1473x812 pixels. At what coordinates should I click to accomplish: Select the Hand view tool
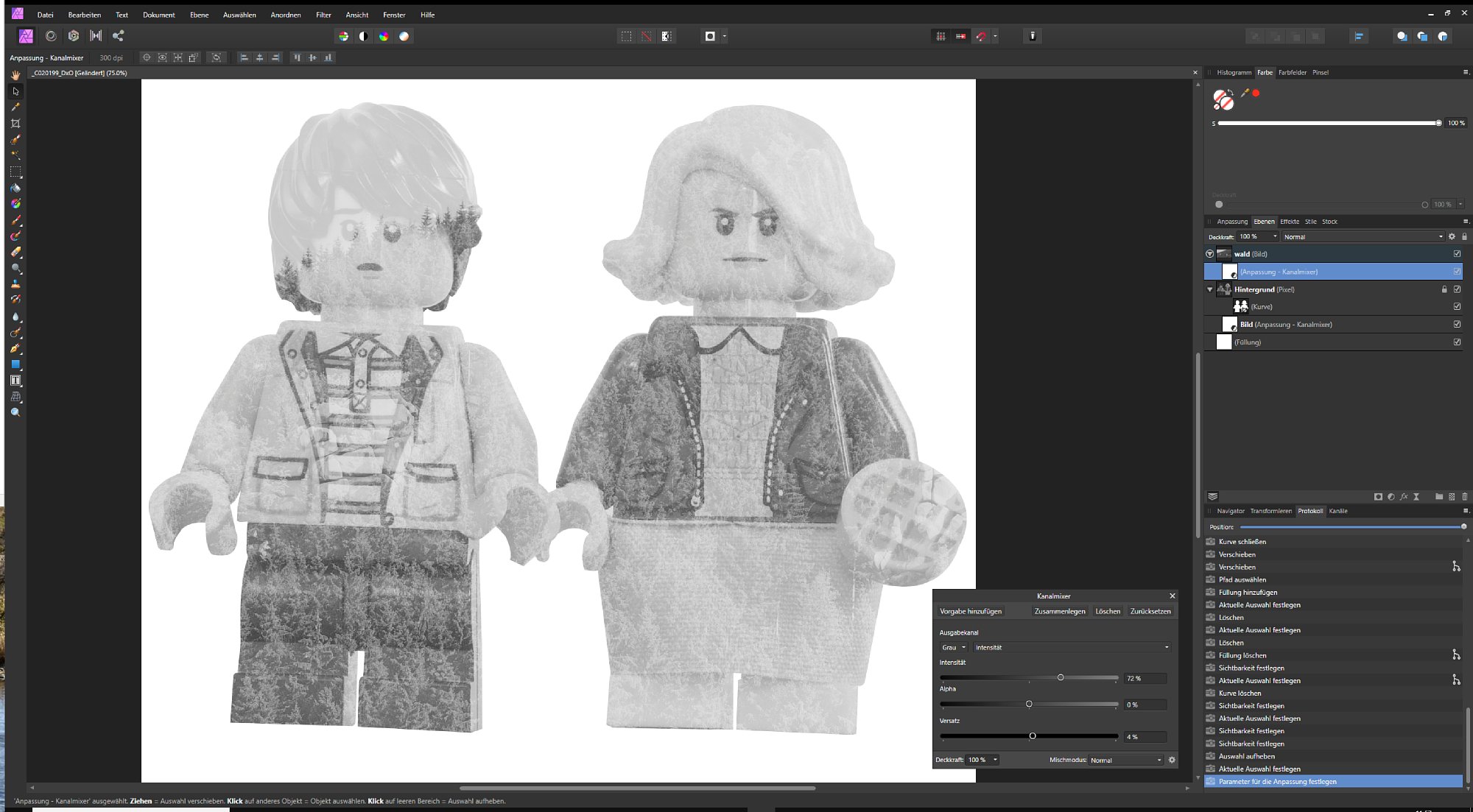coord(15,75)
